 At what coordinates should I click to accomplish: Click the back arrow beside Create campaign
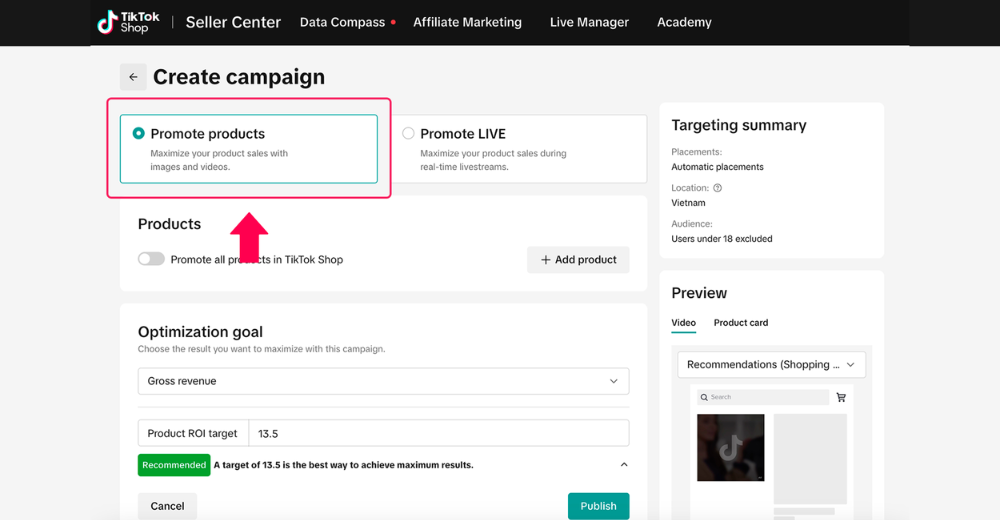click(x=133, y=77)
